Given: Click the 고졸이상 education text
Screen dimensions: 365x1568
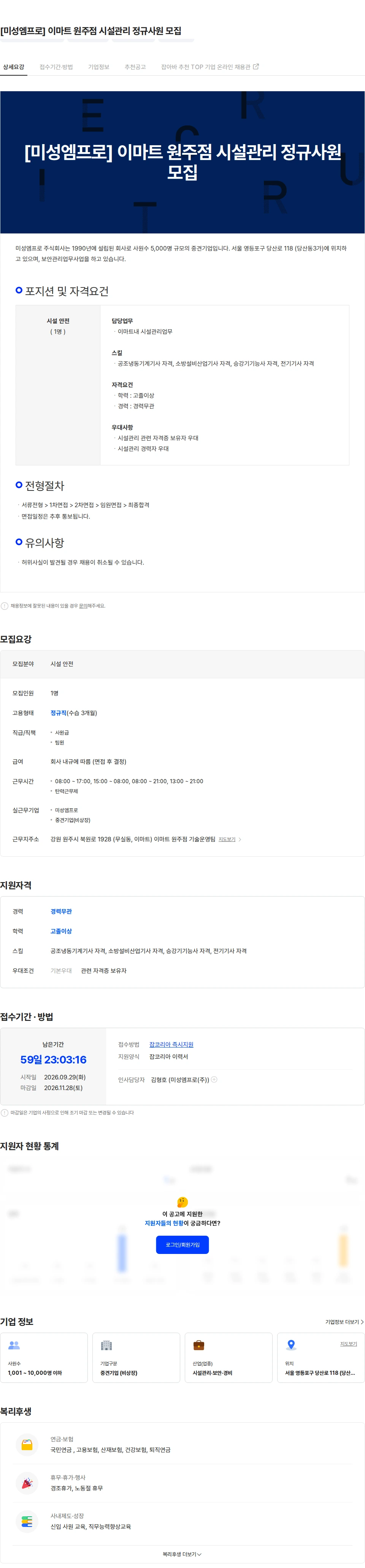Looking at the screenshot, I should tap(61, 931).
